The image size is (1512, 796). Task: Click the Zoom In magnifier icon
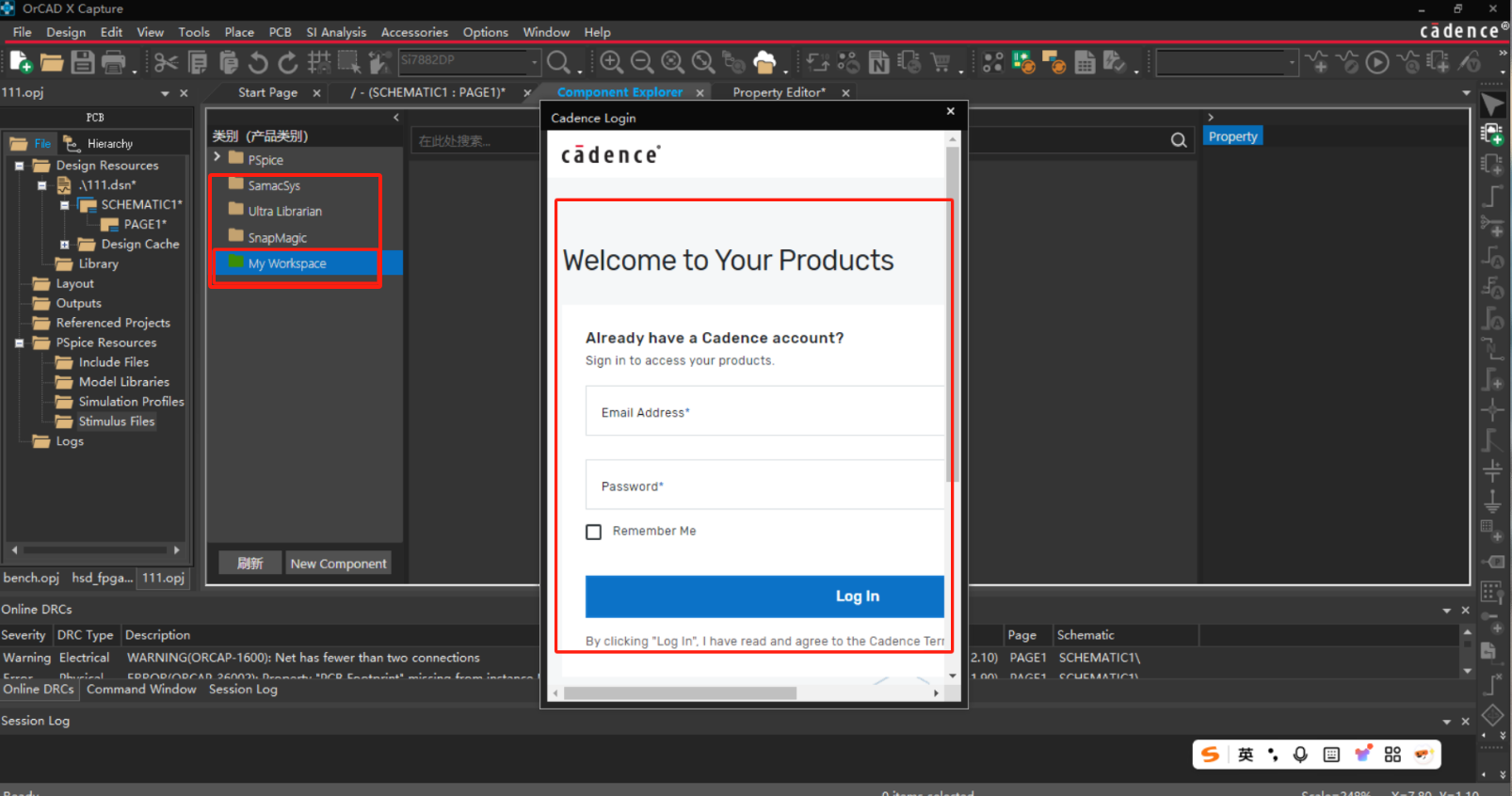[x=612, y=63]
